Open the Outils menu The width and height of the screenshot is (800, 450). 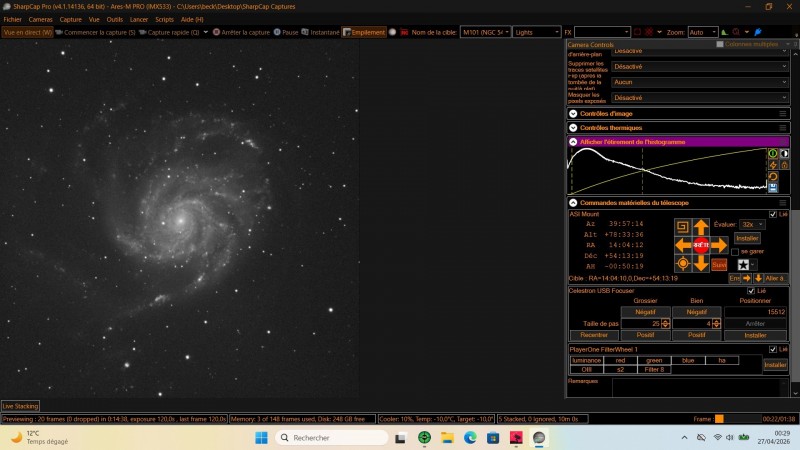tap(114, 19)
